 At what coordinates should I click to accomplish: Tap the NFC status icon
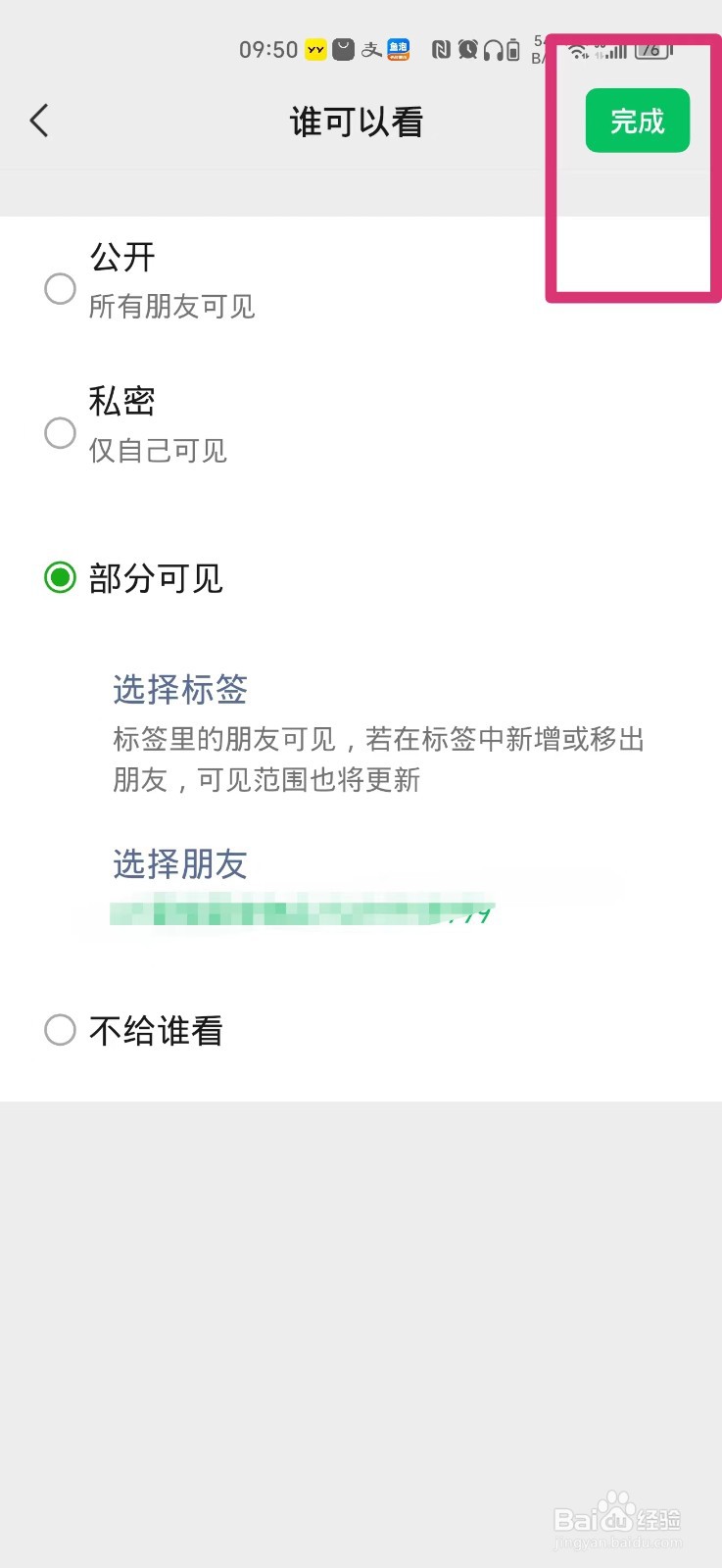click(x=441, y=49)
